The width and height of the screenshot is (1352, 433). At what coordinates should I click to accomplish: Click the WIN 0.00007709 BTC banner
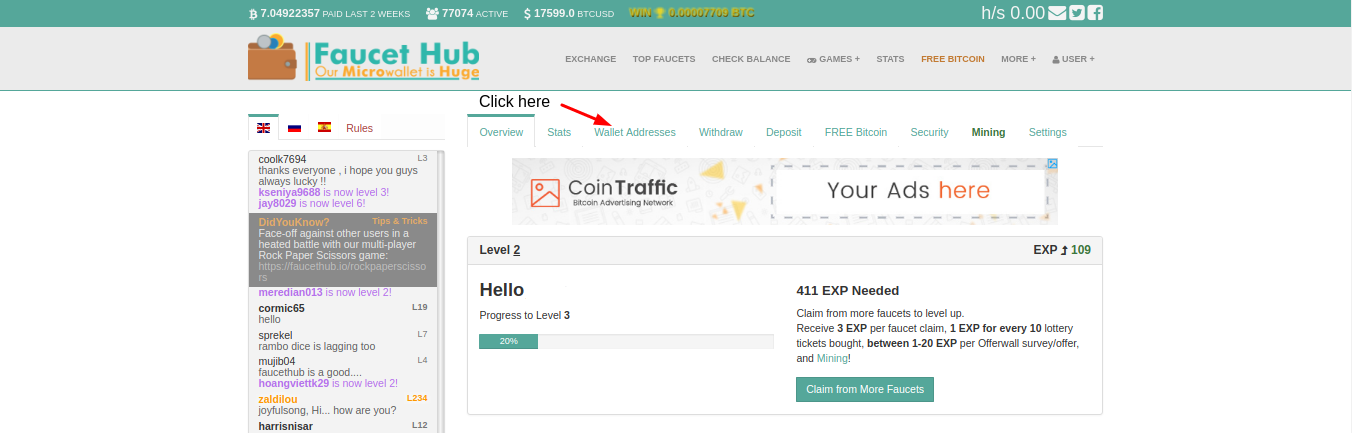coord(692,13)
